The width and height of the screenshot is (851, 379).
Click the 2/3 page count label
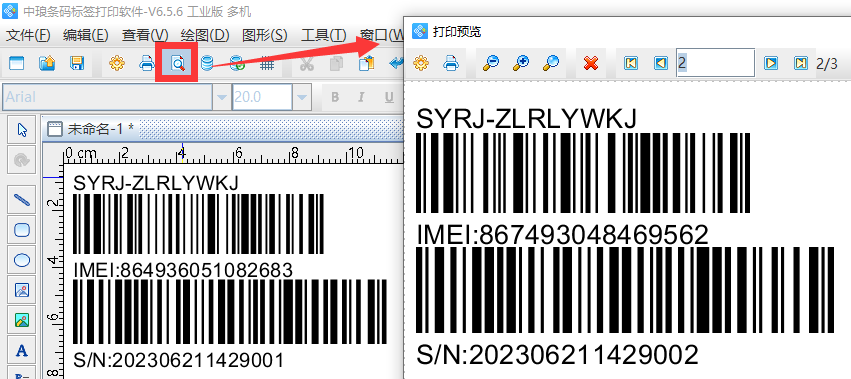[827, 64]
